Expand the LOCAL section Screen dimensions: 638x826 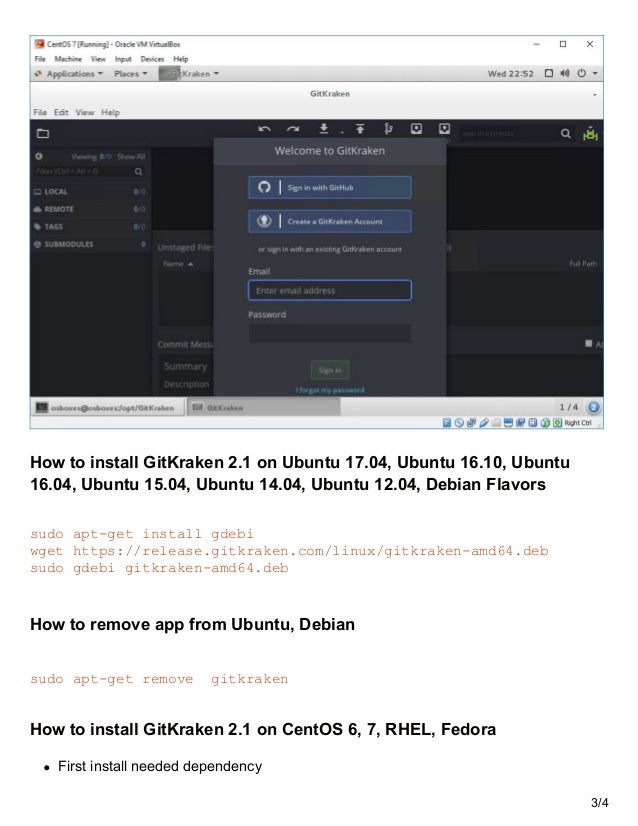(90, 192)
